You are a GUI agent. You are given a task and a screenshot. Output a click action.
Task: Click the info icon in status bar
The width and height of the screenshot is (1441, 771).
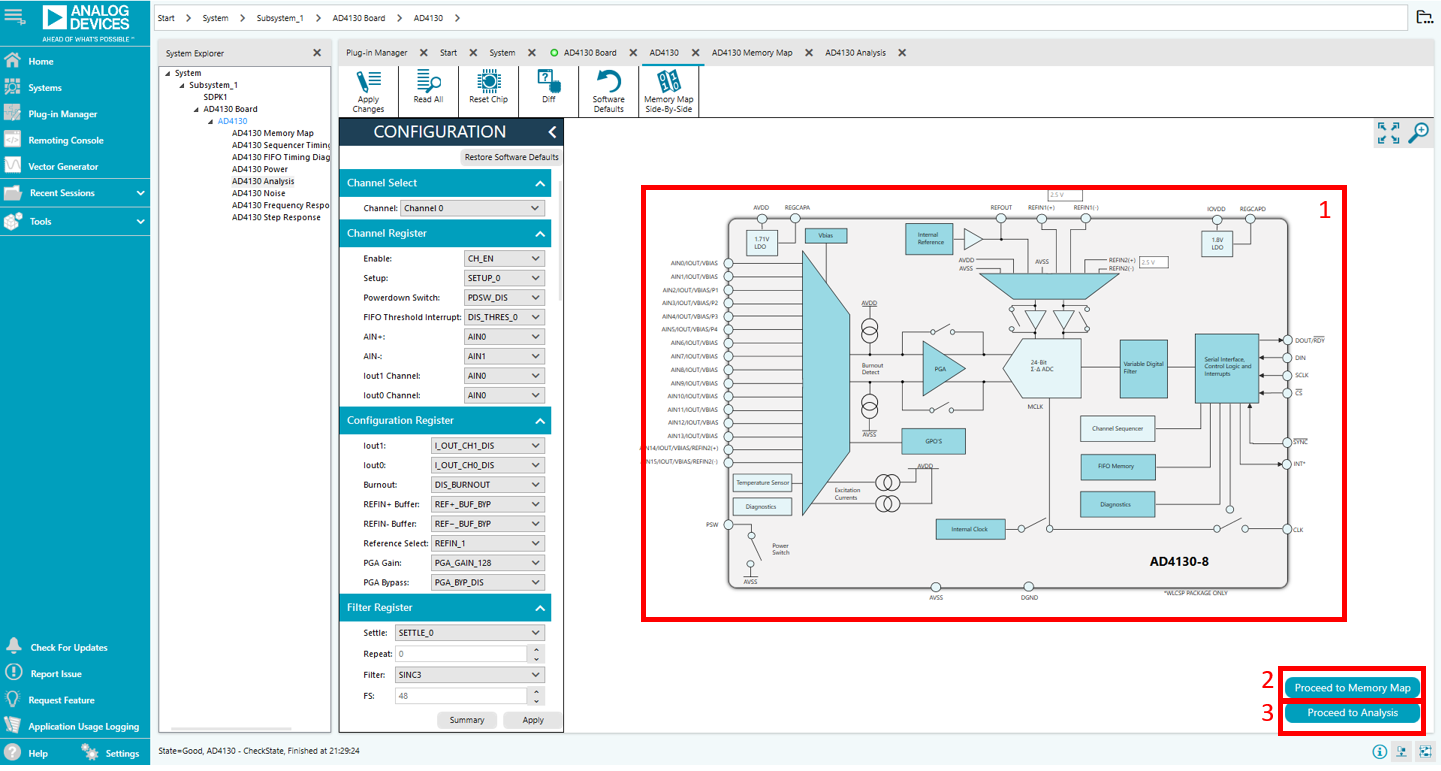(x=1379, y=752)
